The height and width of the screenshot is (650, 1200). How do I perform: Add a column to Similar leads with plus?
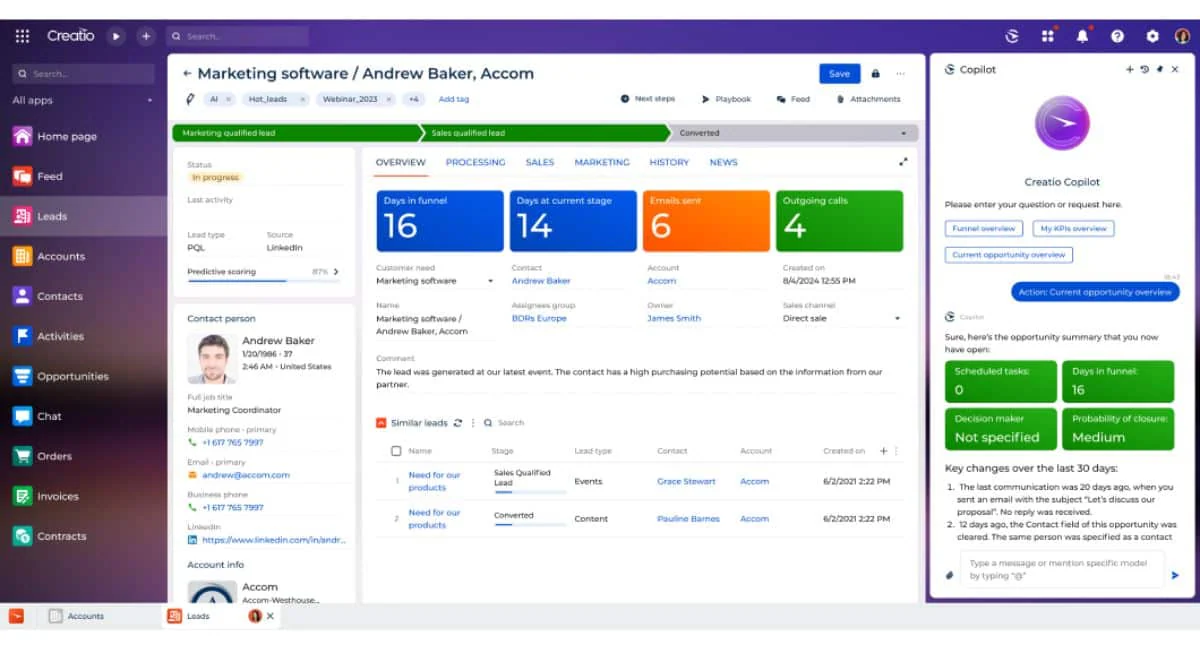883,451
